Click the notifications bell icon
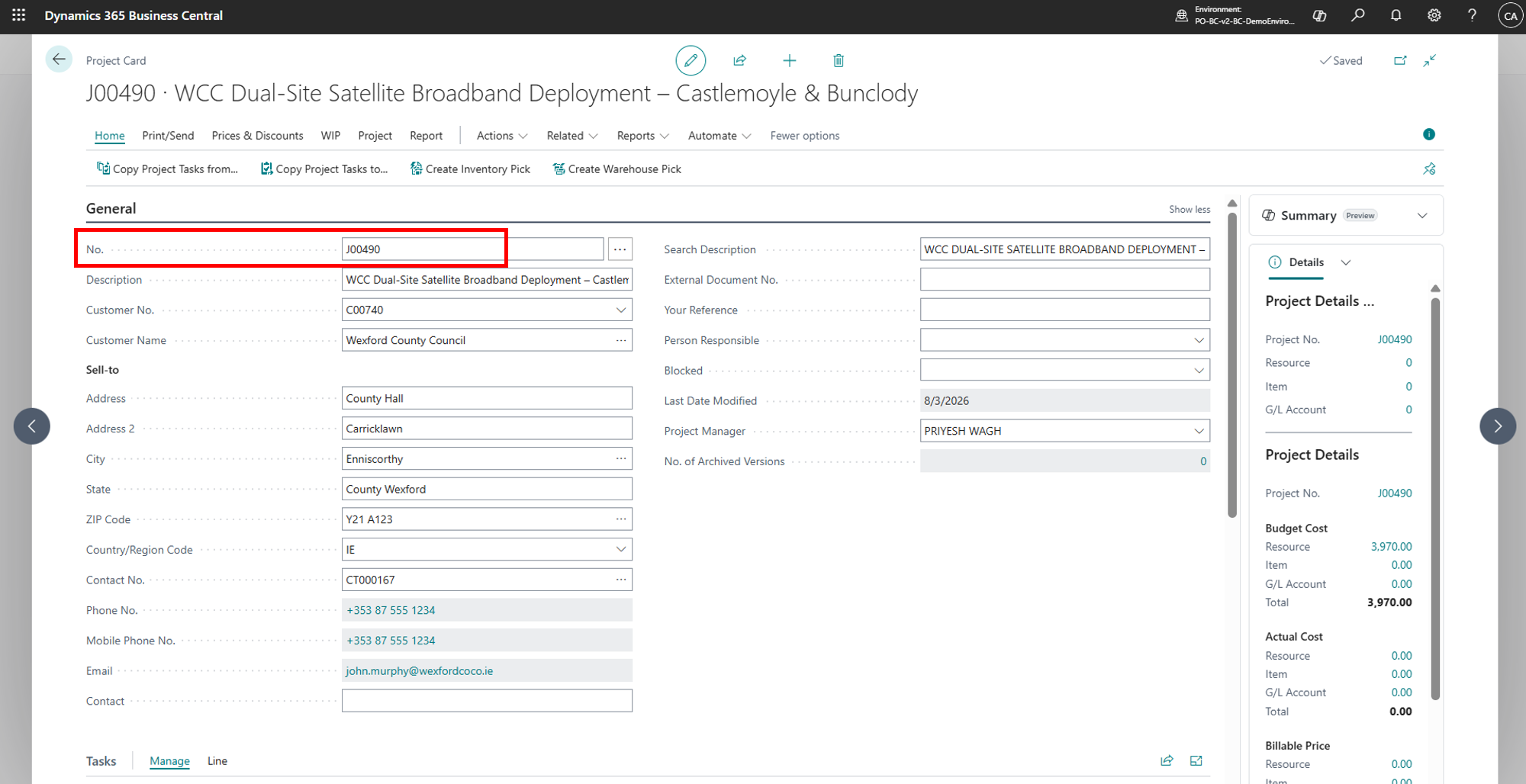 1396,15
